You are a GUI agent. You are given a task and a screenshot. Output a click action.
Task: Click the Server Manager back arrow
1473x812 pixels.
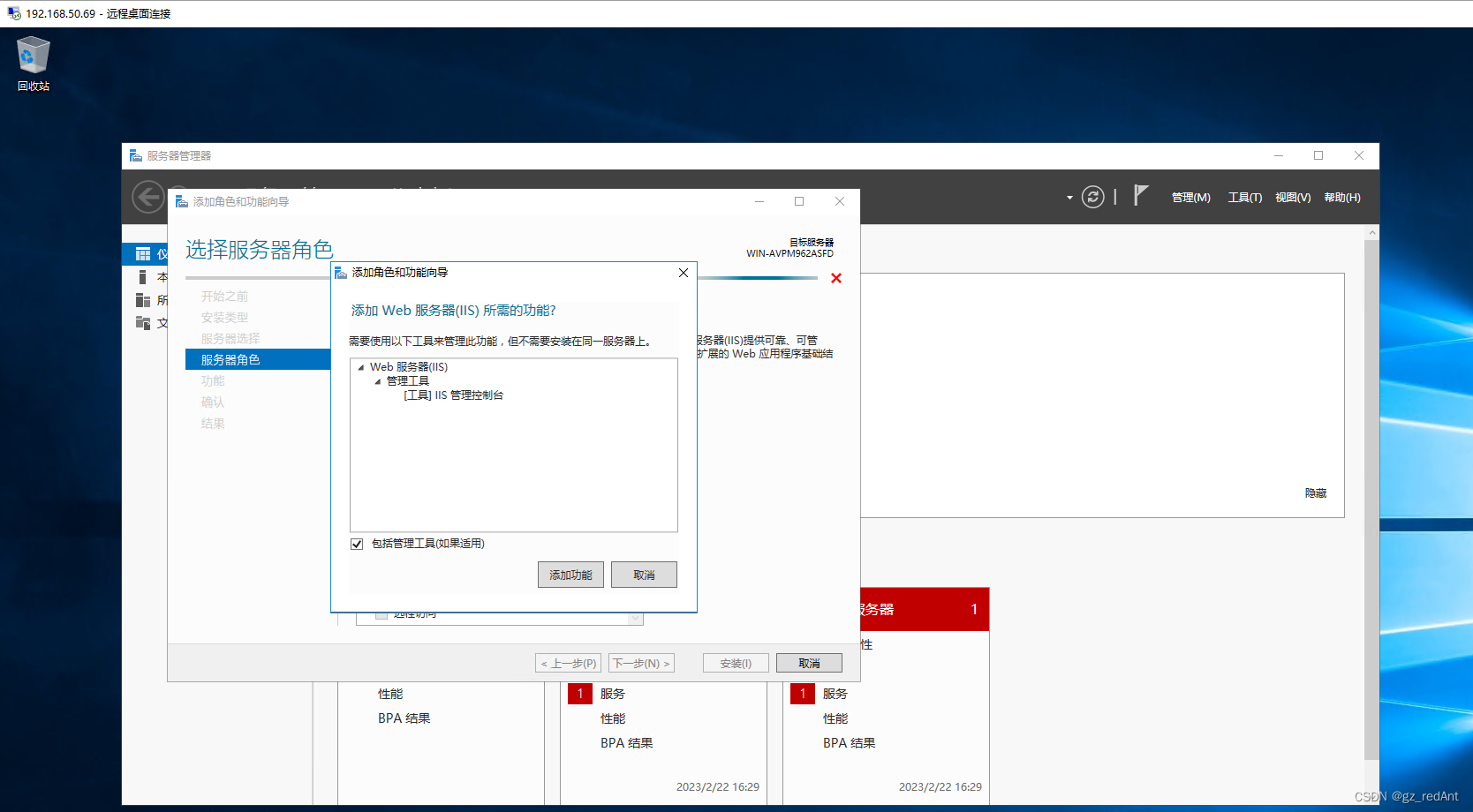coord(147,197)
